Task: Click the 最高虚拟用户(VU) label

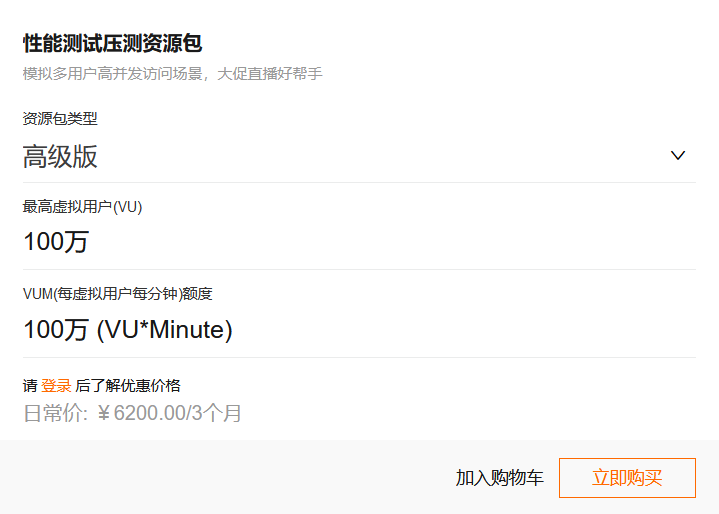Action: click(83, 207)
